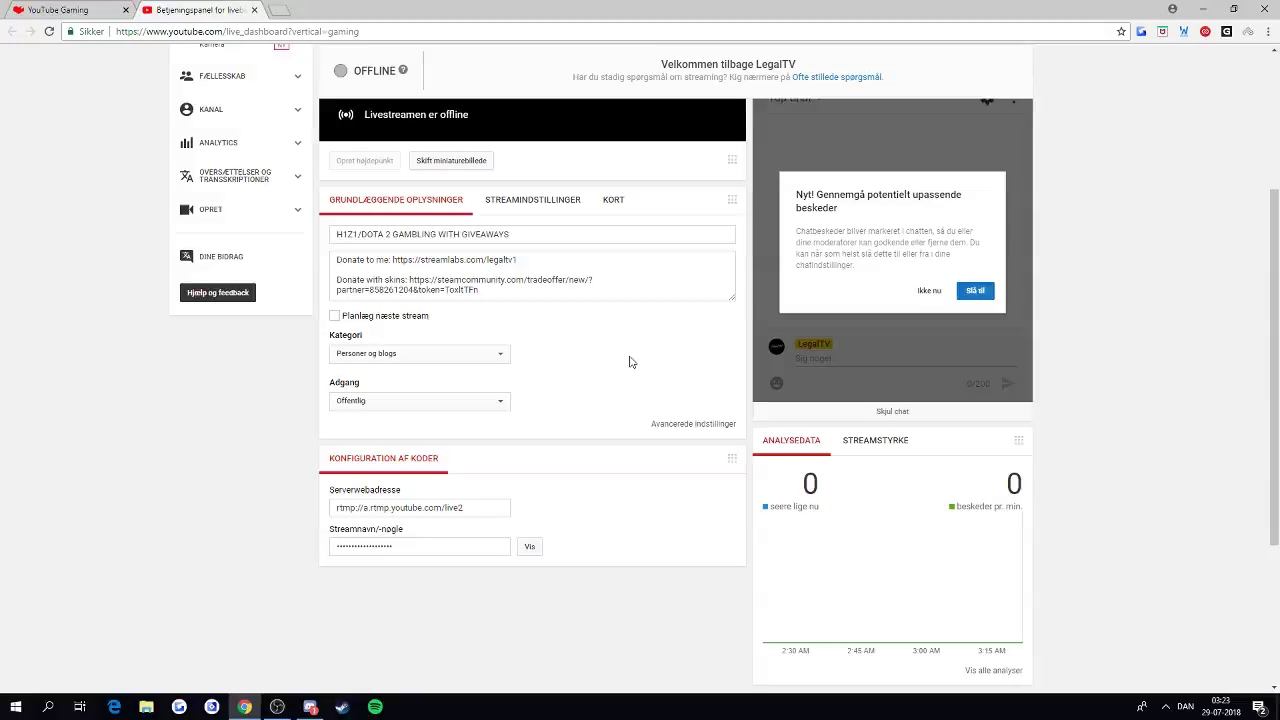Select the Streamstyrke tab

click(876, 440)
